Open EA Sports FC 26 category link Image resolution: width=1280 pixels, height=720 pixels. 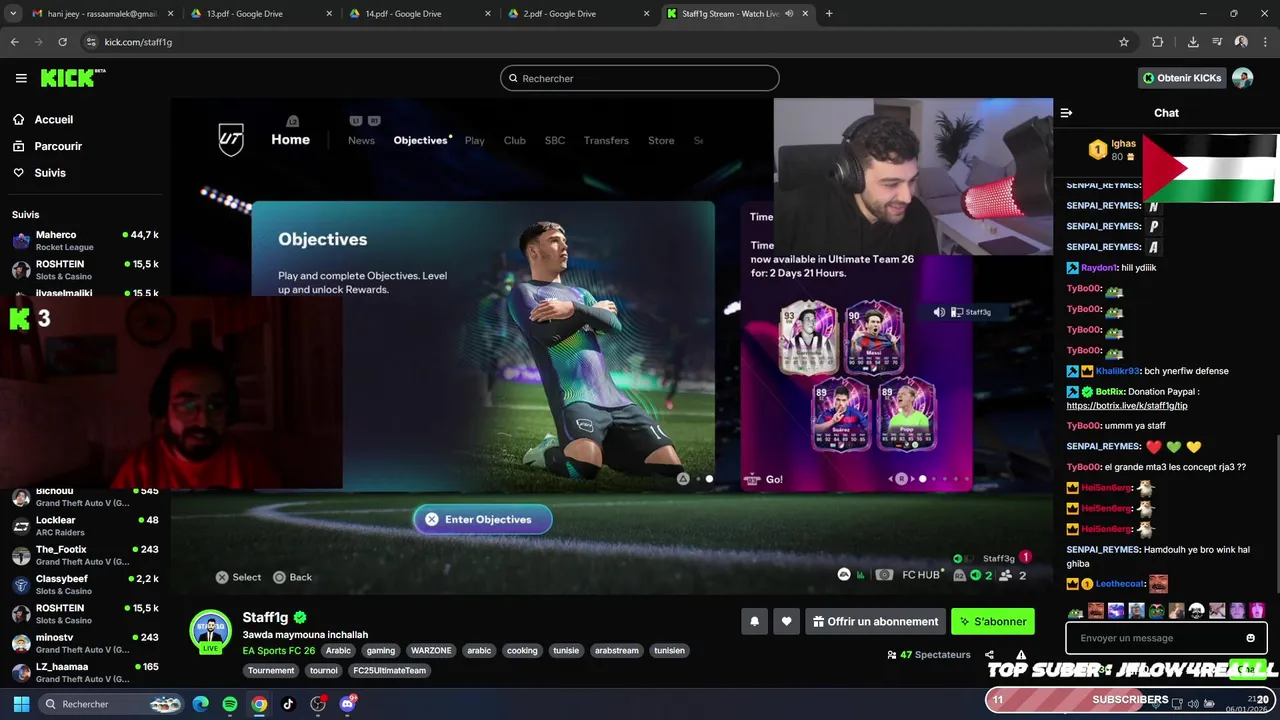[278, 651]
